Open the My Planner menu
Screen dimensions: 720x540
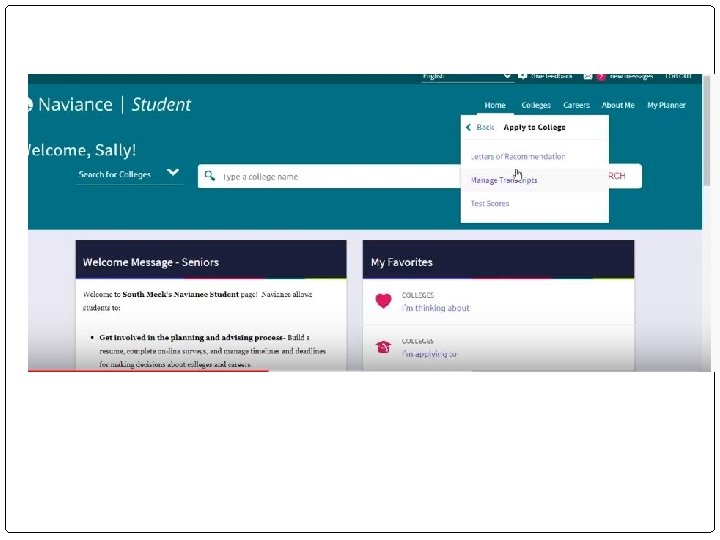[666, 105]
